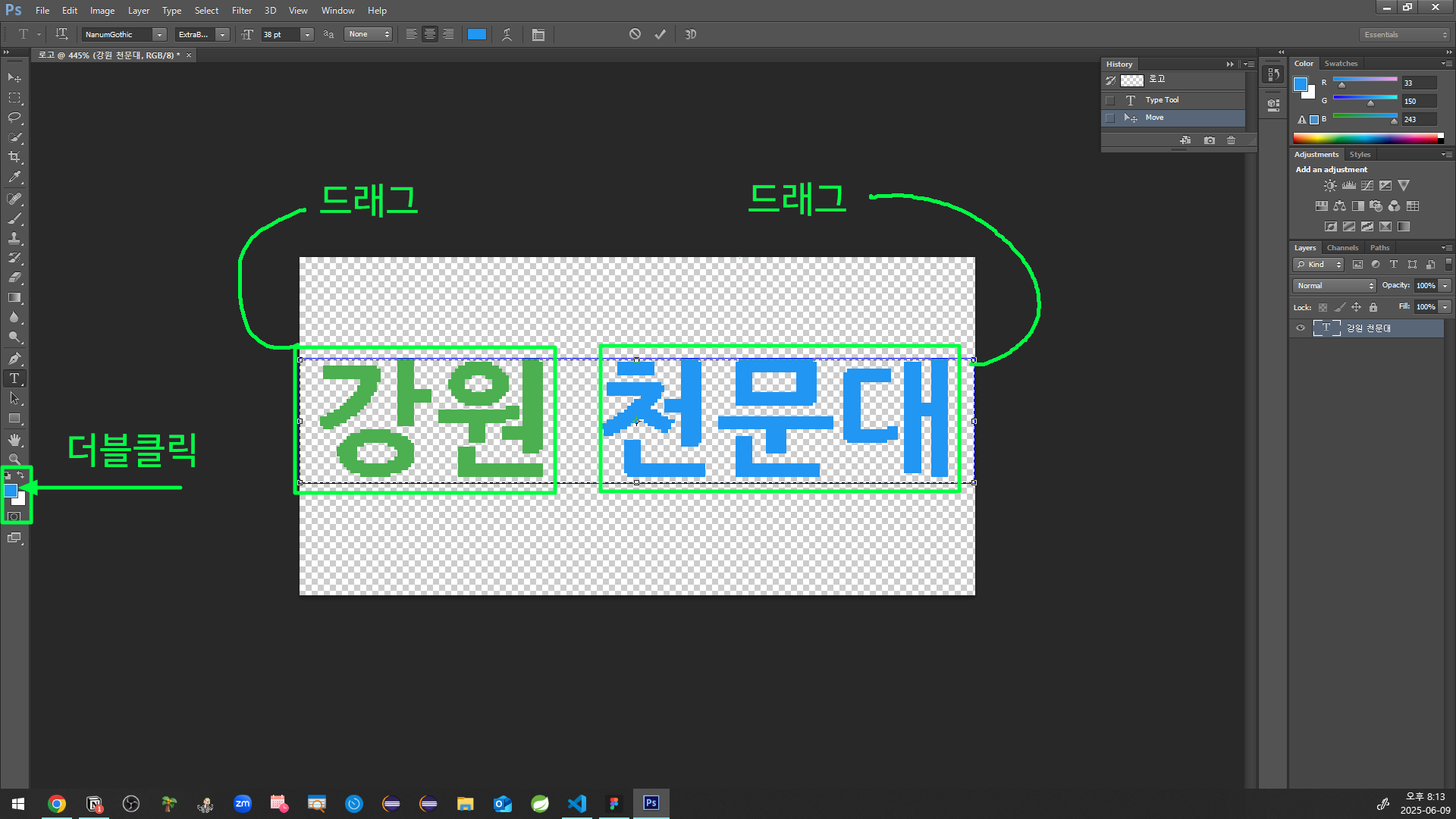Viewport: 1456px width, 819px height.
Task: Select the Lasso tool
Action: click(x=14, y=118)
